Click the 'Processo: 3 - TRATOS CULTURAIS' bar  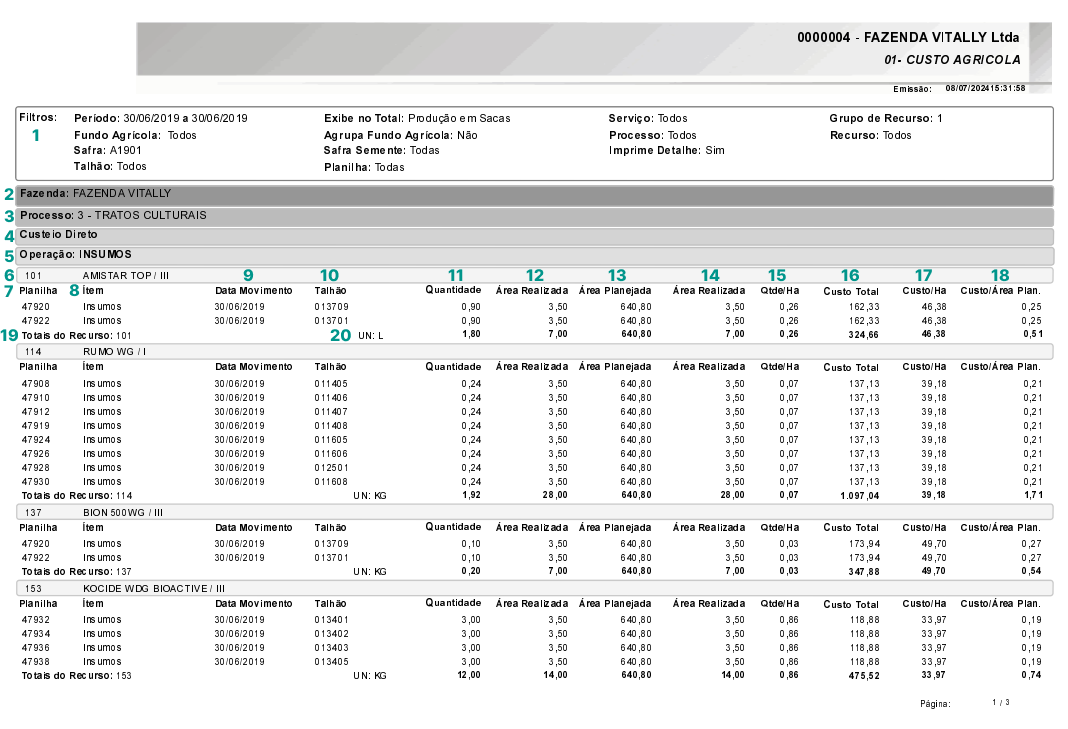535,215
